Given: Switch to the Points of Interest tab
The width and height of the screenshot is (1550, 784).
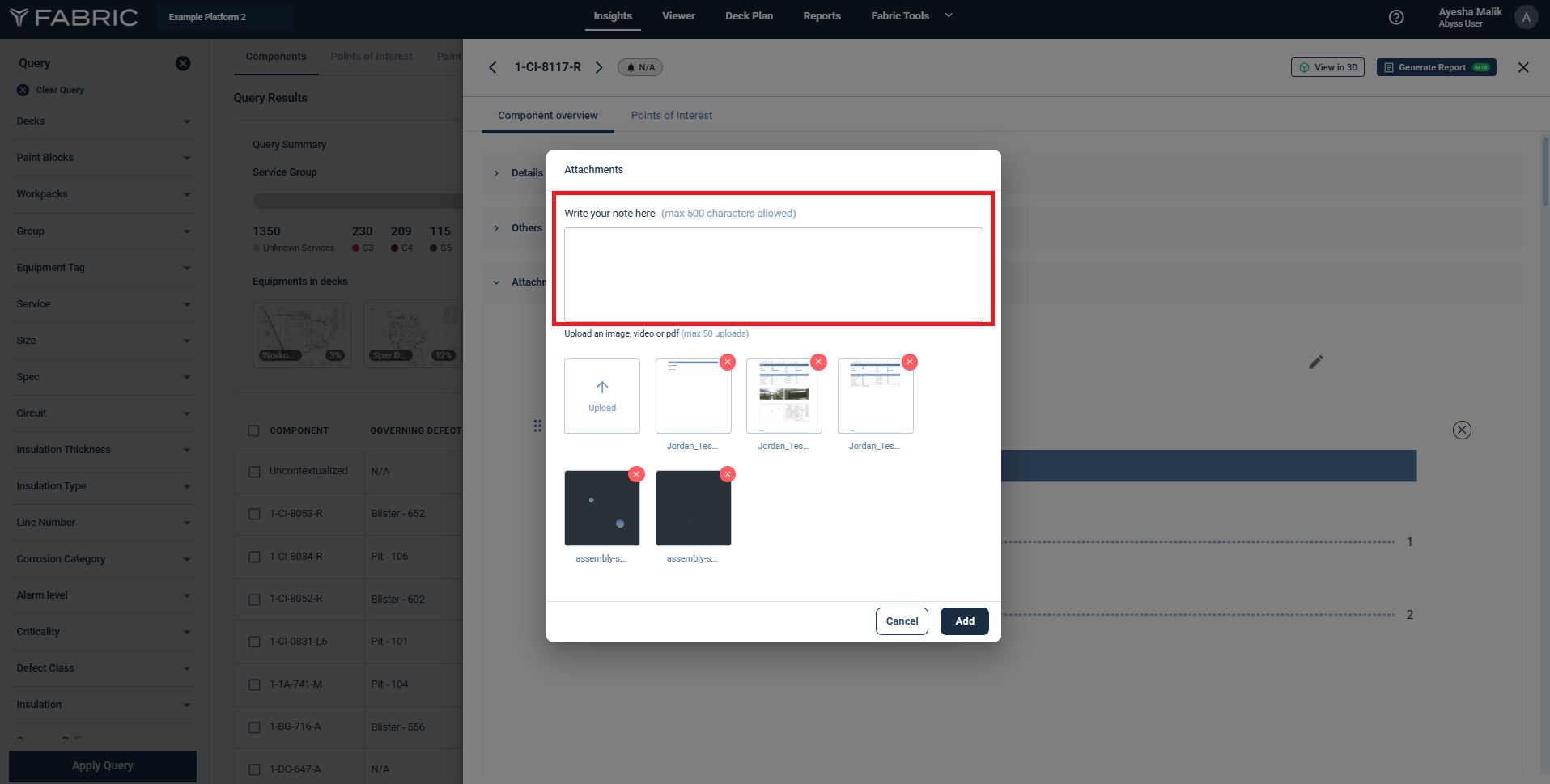Looking at the screenshot, I should [671, 116].
